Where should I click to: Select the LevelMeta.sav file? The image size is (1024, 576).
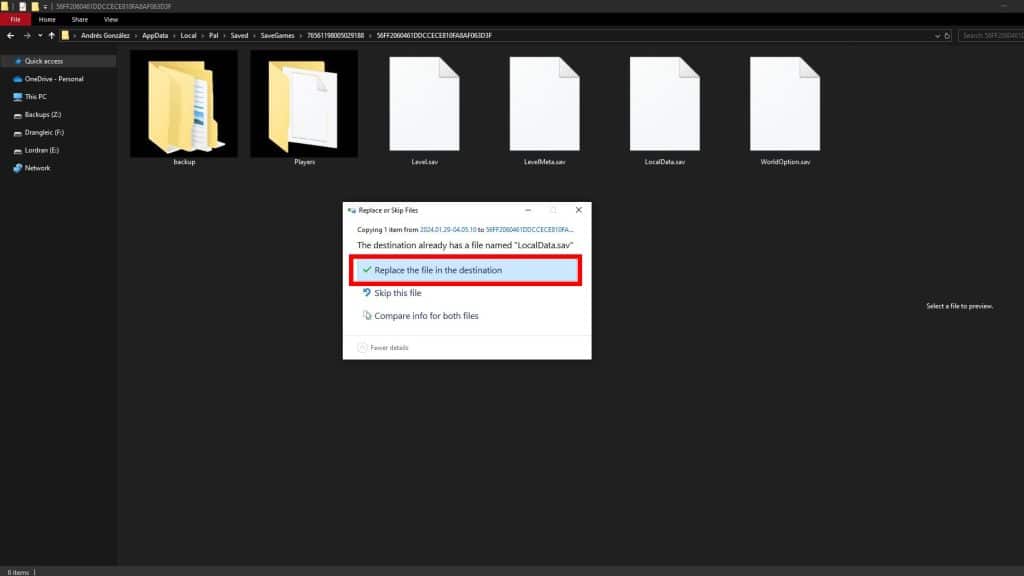[x=545, y=110]
